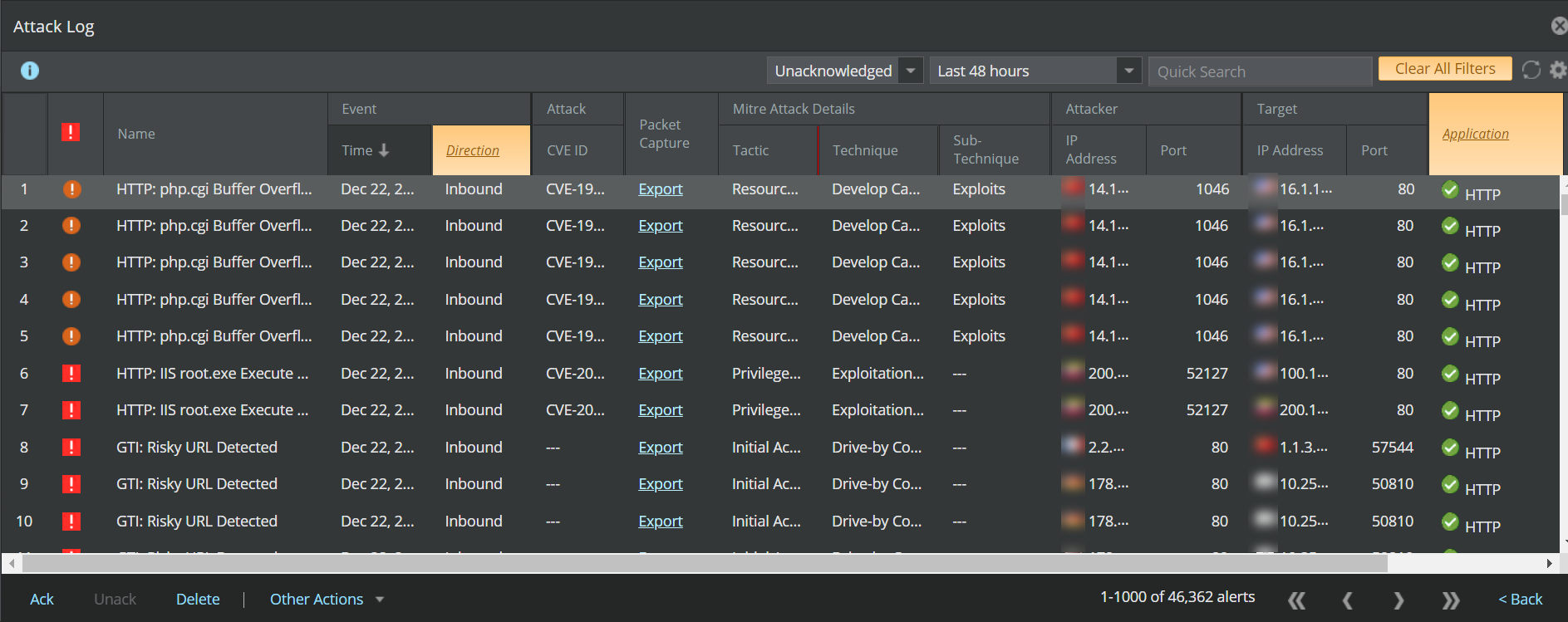This screenshot has height=622, width=1568.
Task: Click the blue info icon
Action: coord(30,71)
